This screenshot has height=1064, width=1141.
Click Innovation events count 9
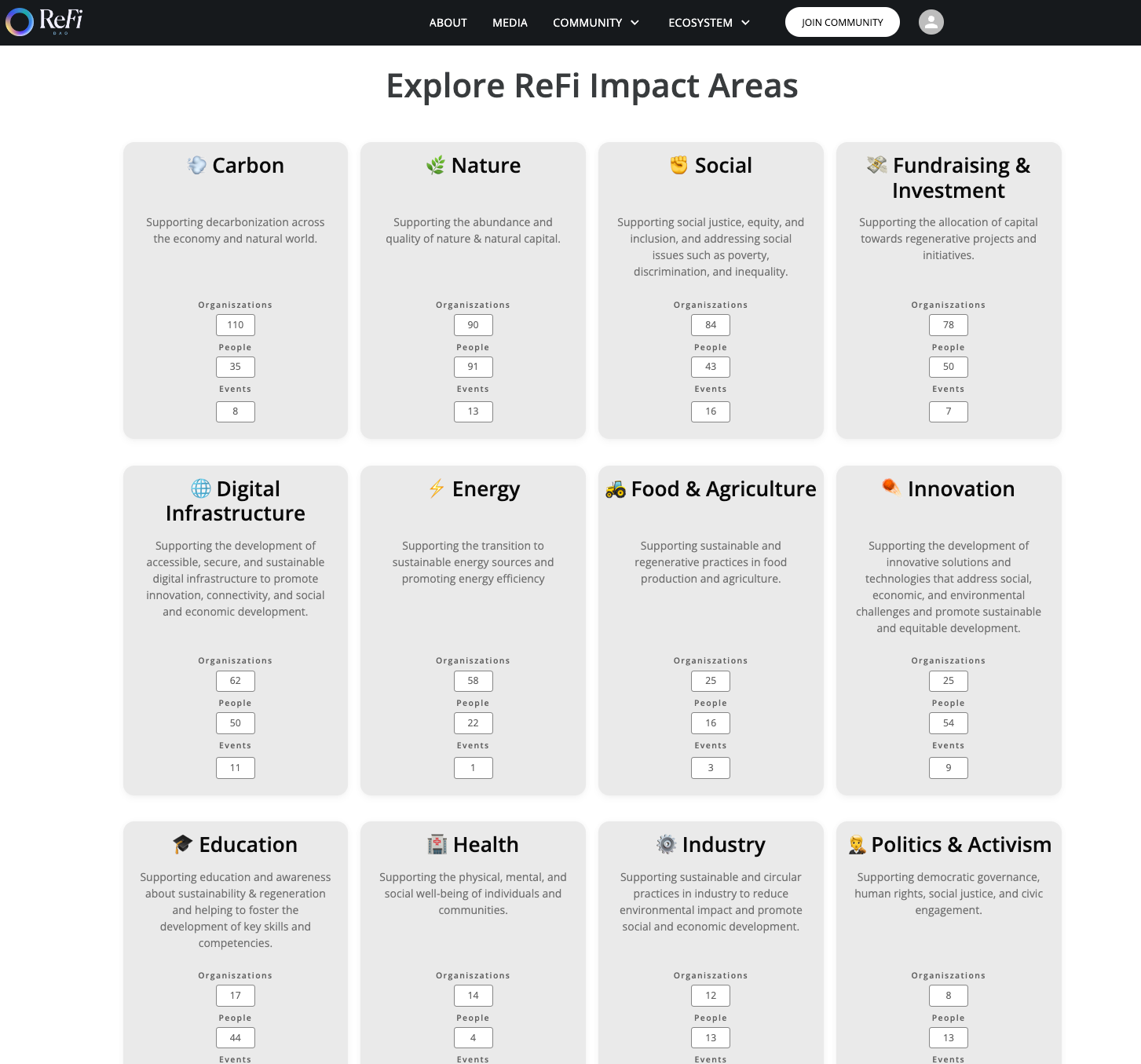949,768
